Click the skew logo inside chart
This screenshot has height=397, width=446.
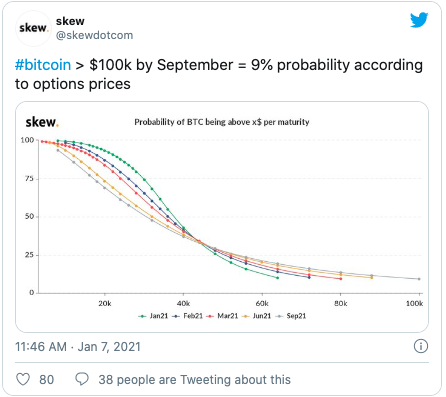pos(42,122)
